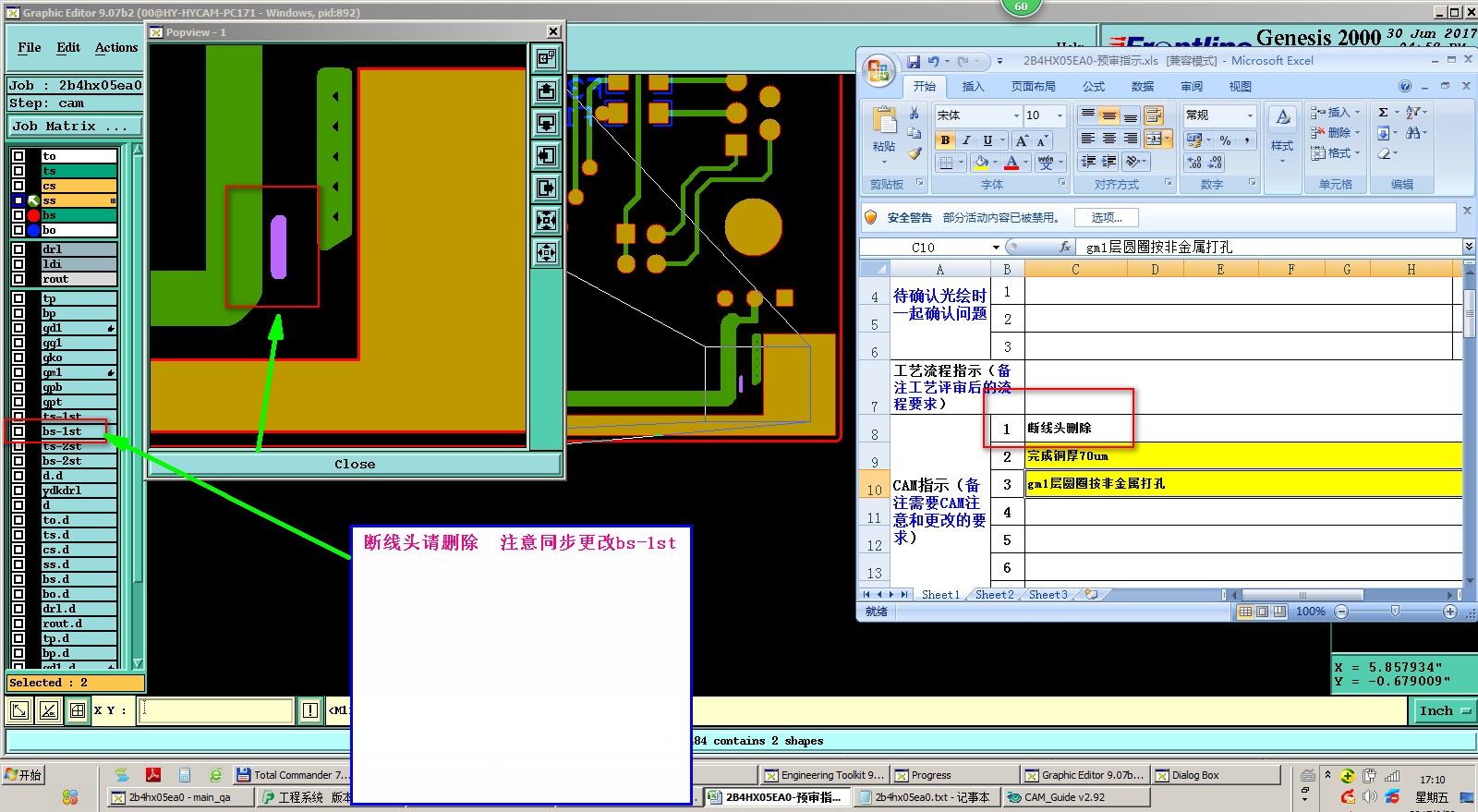Open the Actions menu in Graphic Editor

coord(116,48)
